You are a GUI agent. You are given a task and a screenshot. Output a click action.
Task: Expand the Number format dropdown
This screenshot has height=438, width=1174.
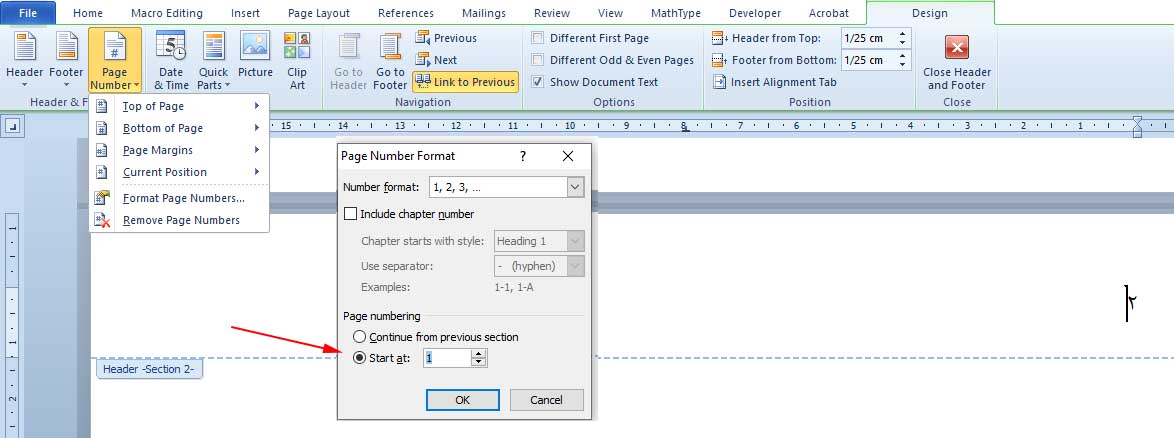pyautogui.click(x=575, y=187)
